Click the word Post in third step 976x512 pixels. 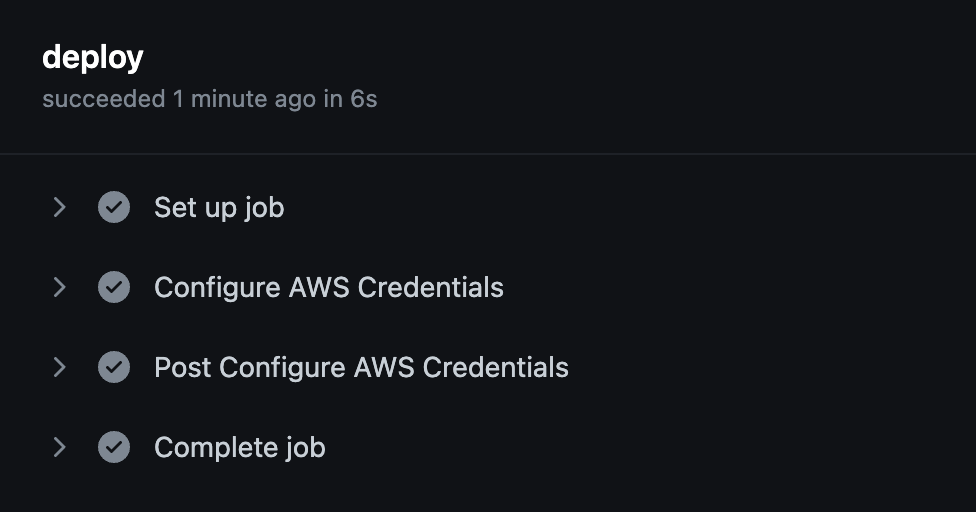[182, 367]
